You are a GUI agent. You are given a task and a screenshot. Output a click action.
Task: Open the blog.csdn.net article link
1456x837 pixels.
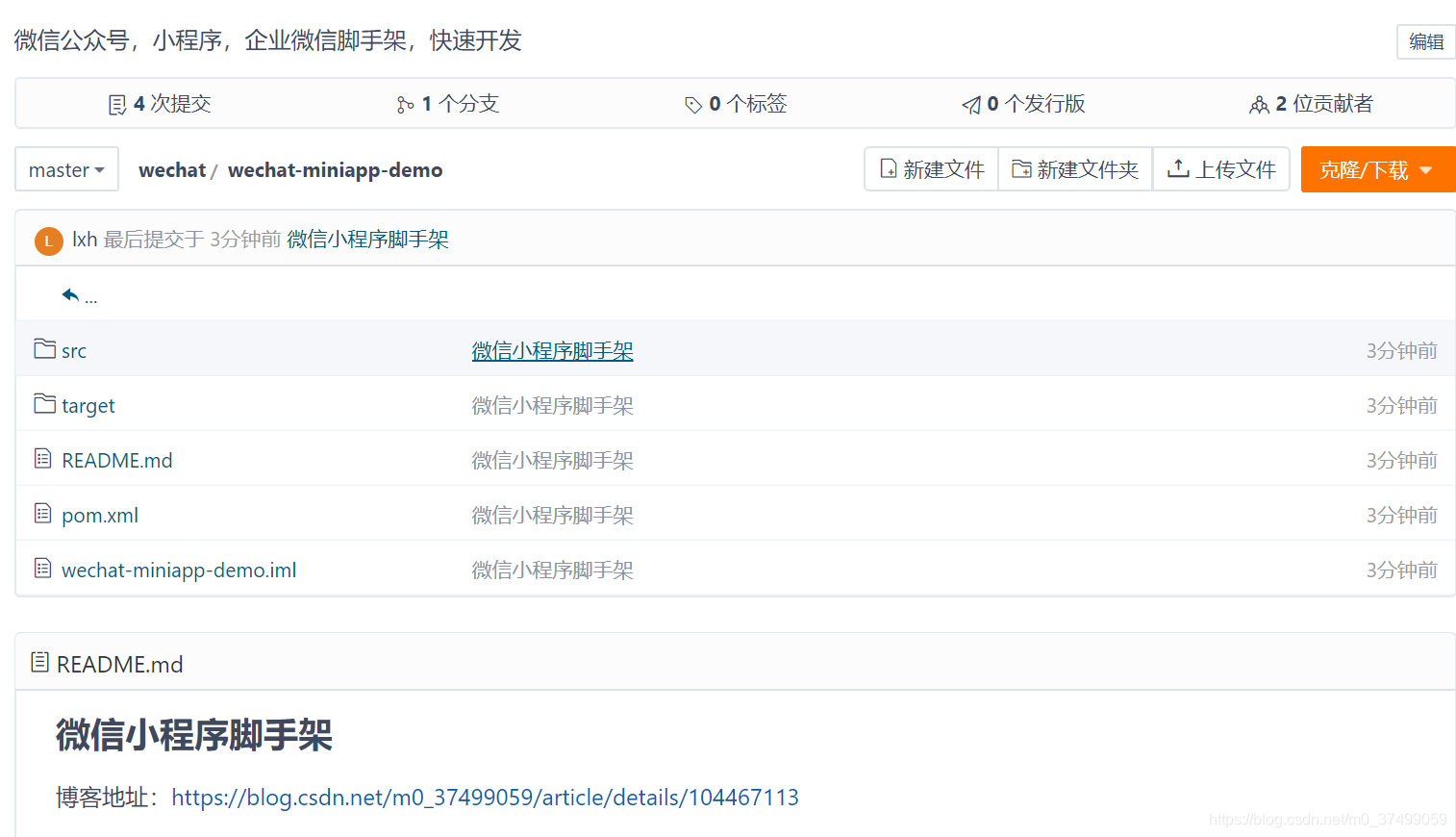click(485, 798)
